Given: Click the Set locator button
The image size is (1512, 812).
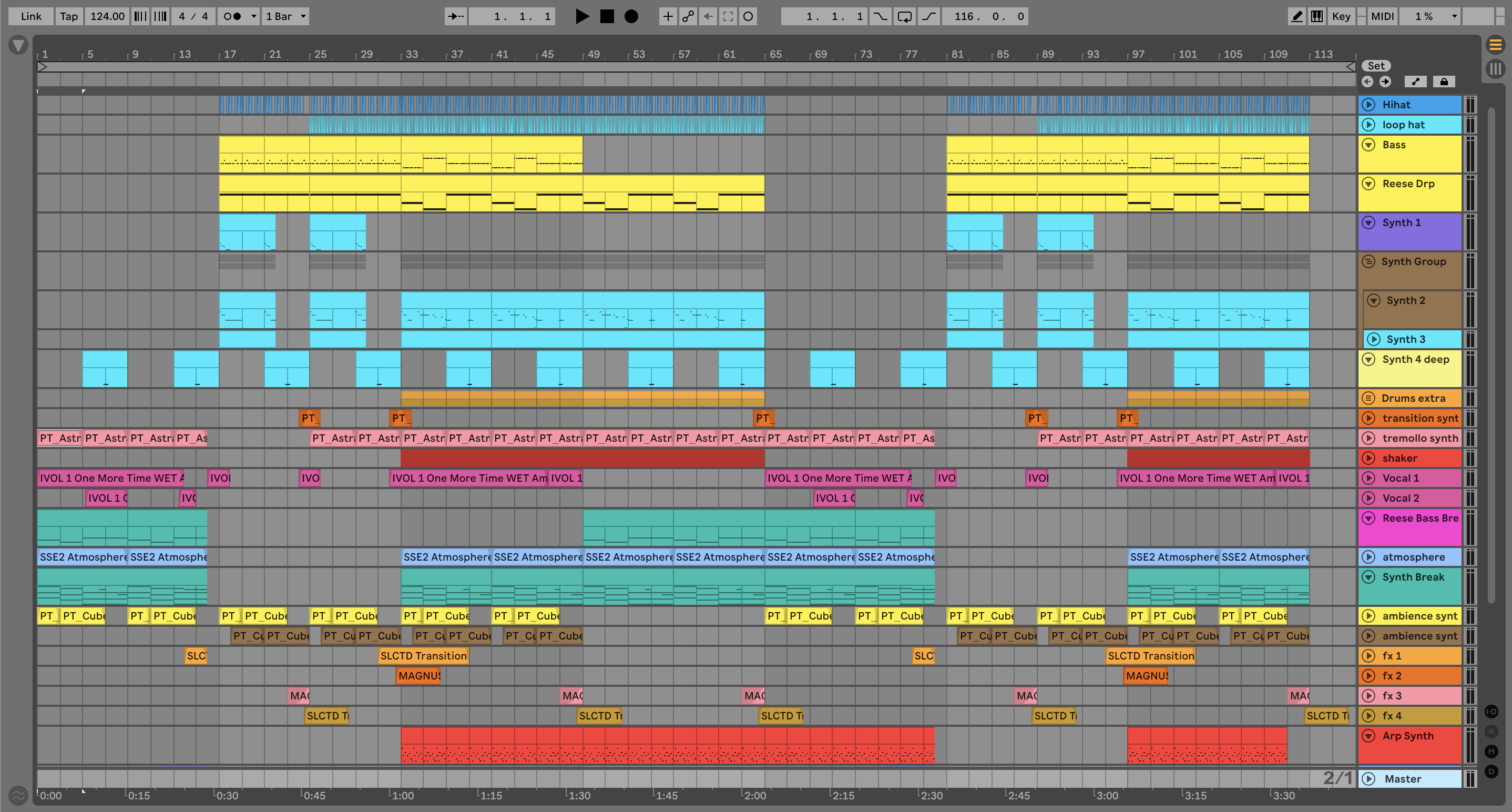Looking at the screenshot, I should [x=1376, y=66].
